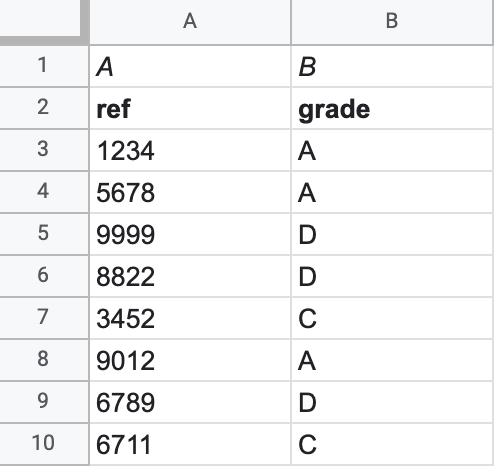This screenshot has height=466, width=494.
Task: Select row 5 header
Action: [x=44, y=234]
